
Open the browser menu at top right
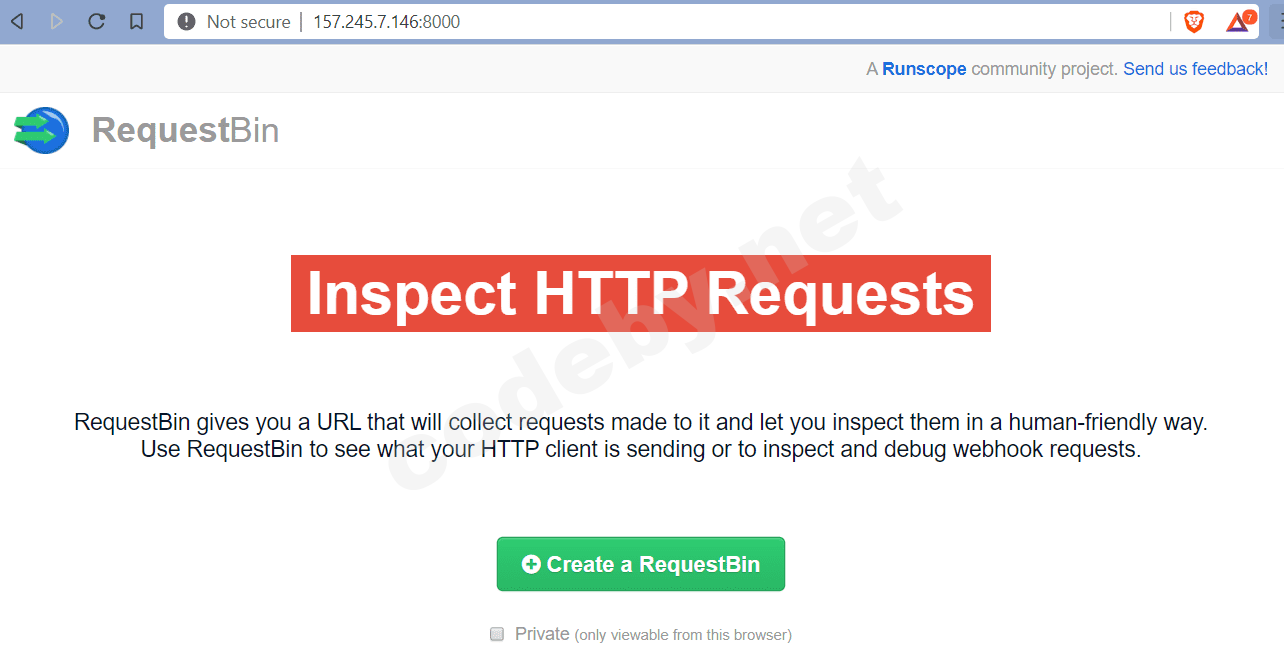[1278, 21]
